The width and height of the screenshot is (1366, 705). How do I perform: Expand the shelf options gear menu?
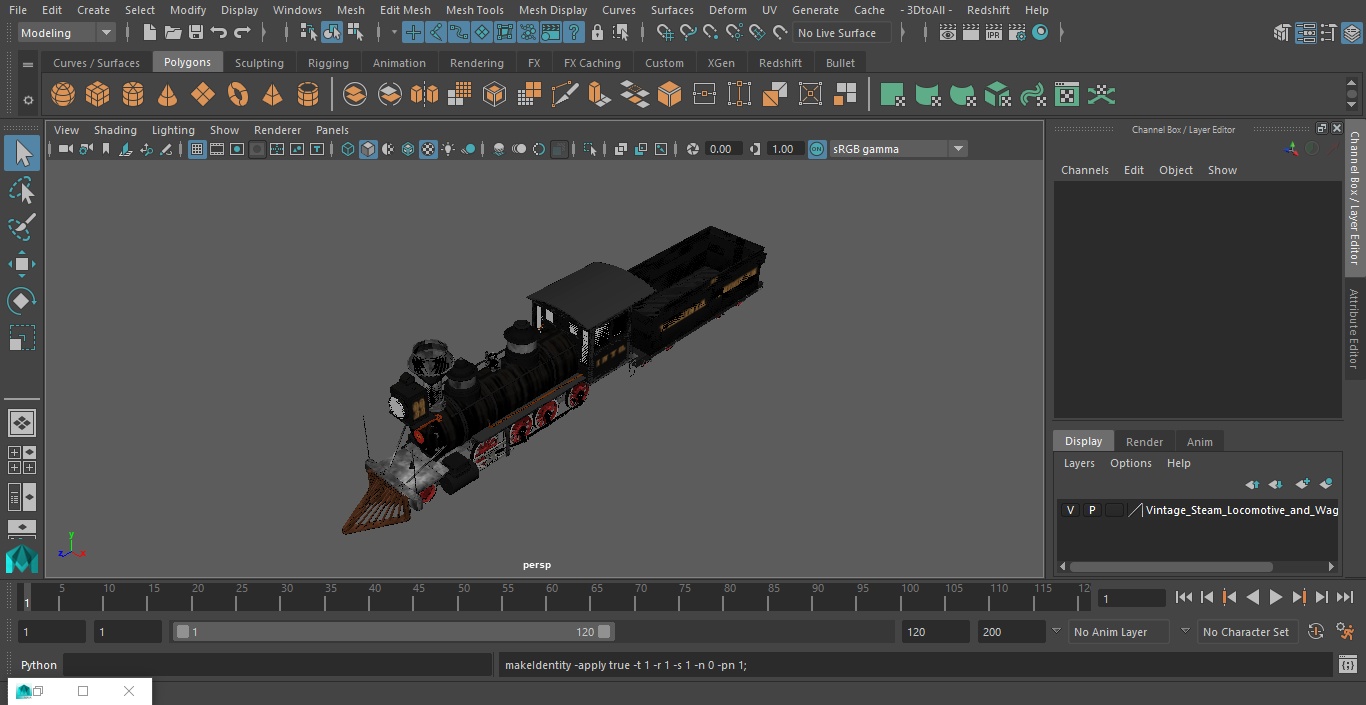(27, 99)
